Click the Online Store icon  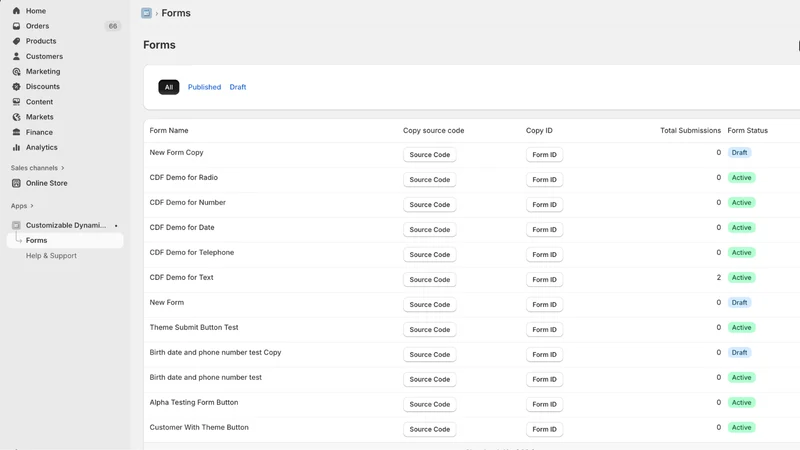16,183
